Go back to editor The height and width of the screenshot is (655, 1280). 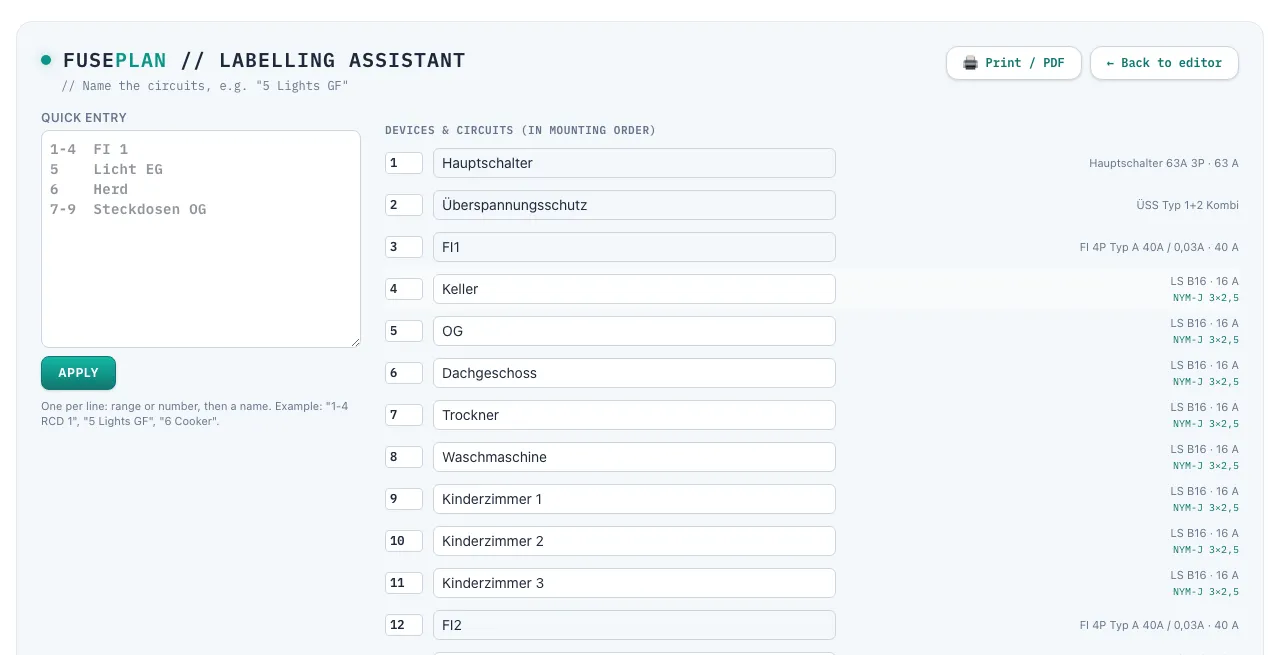point(1164,63)
